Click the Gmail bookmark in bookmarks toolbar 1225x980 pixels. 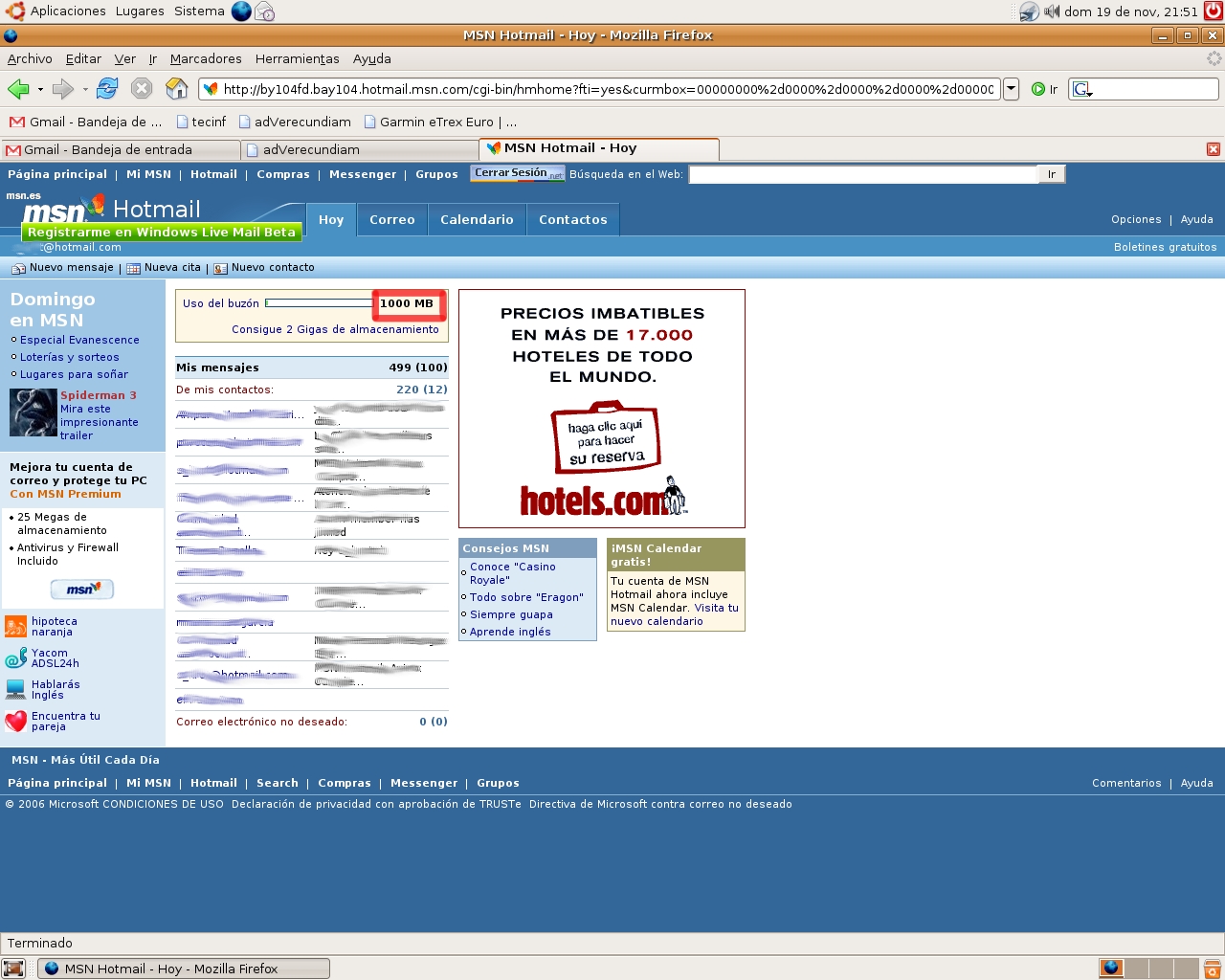[85, 122]
